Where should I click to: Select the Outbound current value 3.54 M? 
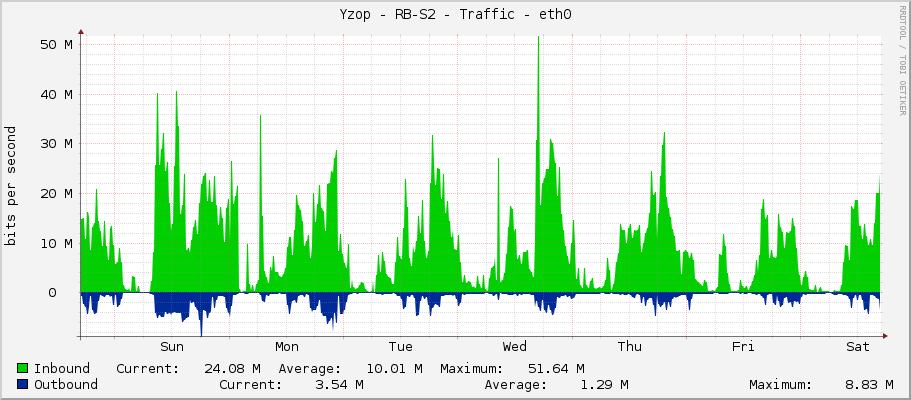click(x=339, y=384)
